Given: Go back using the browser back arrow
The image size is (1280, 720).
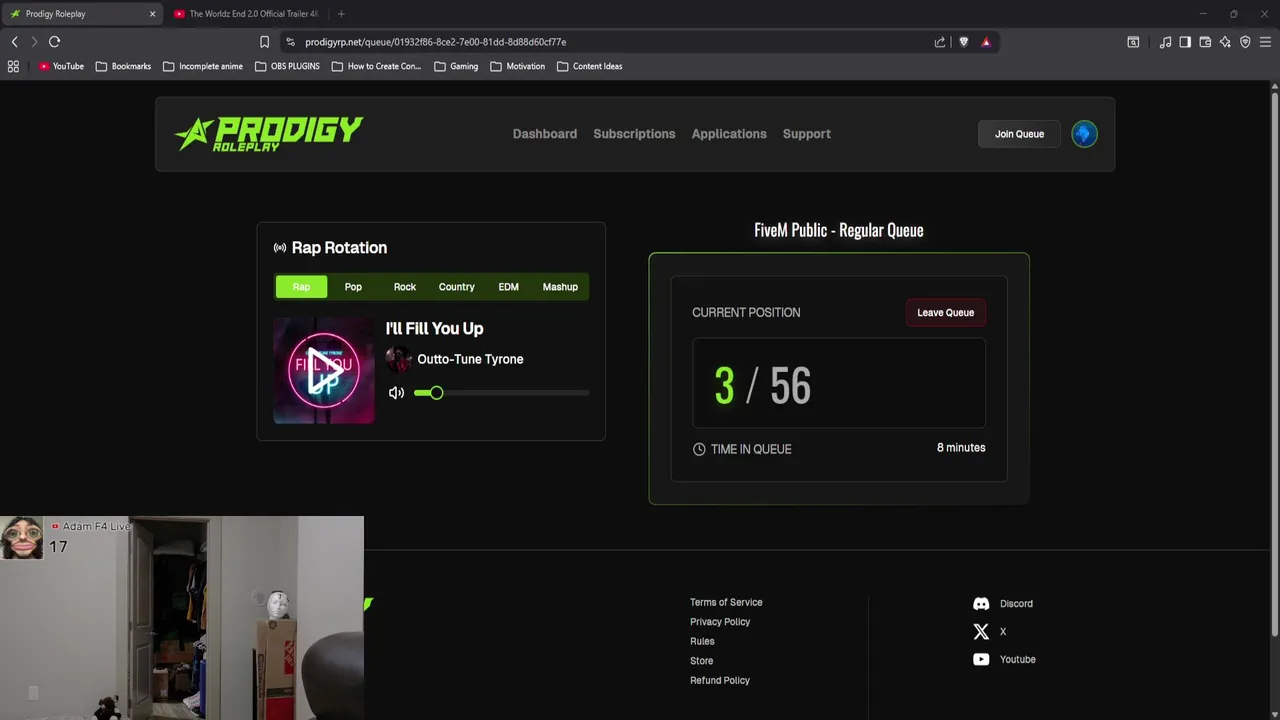Looking at the screenshot, I should point(14,42).
